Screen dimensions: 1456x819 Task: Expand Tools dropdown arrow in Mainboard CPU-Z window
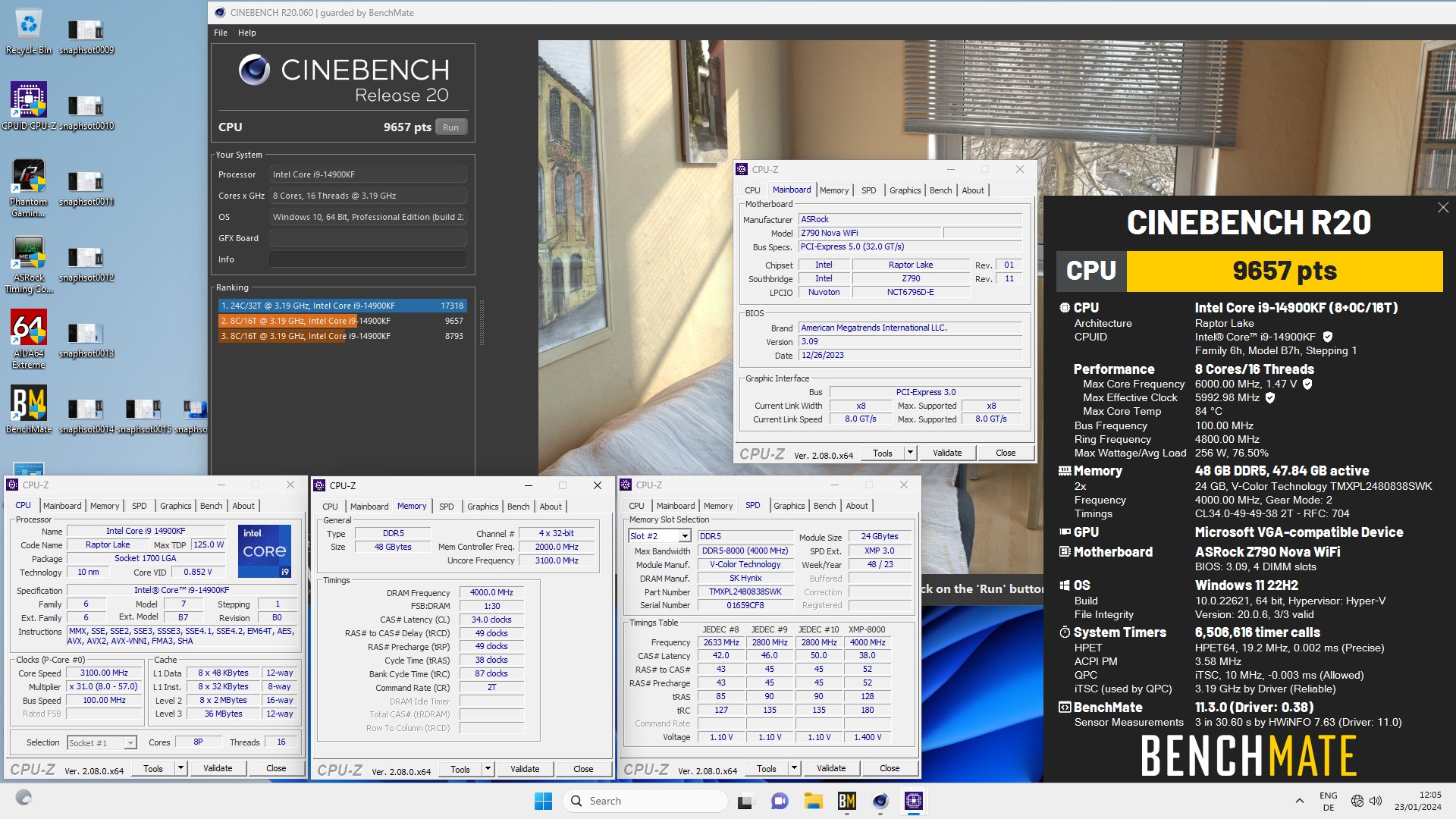pyautogui.click(x=910, y=453)
